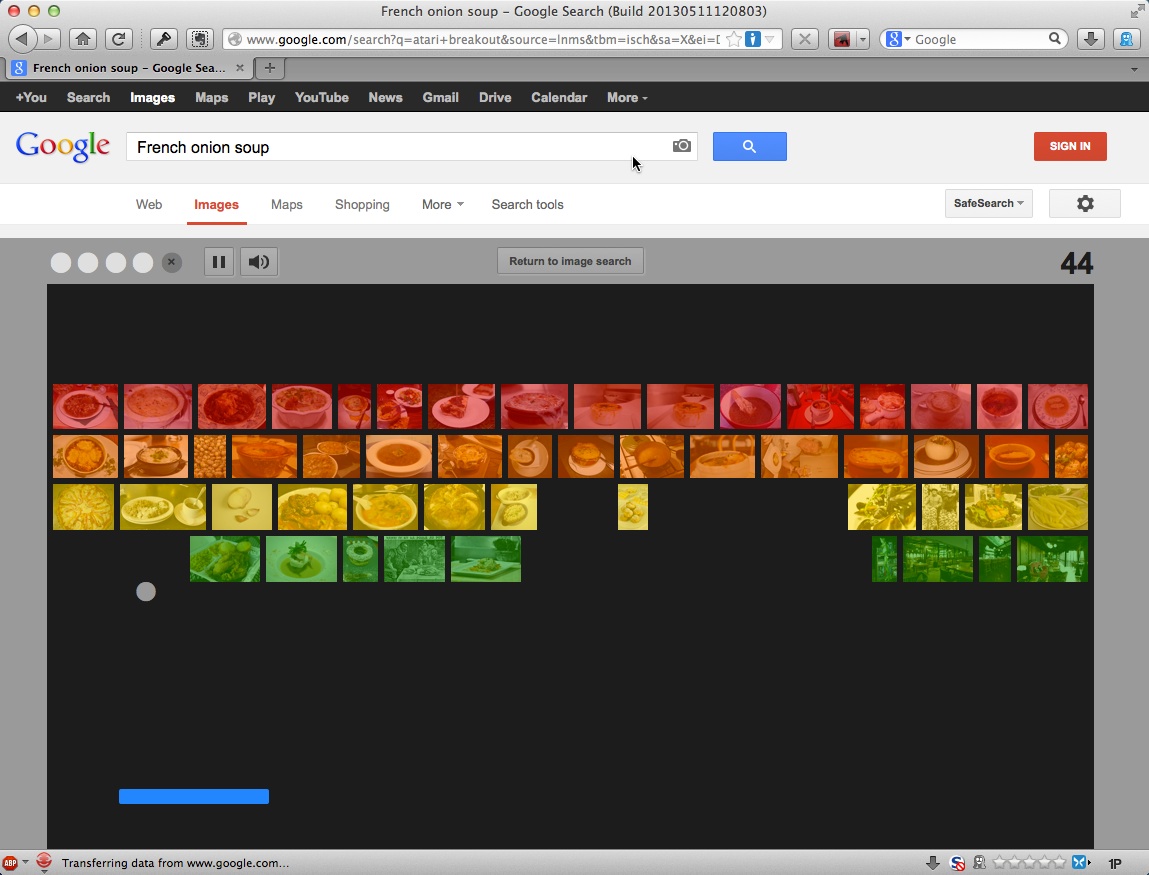The height and width of the screenshot is (875, 1149).
Task: Open the downloads arrow in toolbar
Action: [x=1091, y=39]
